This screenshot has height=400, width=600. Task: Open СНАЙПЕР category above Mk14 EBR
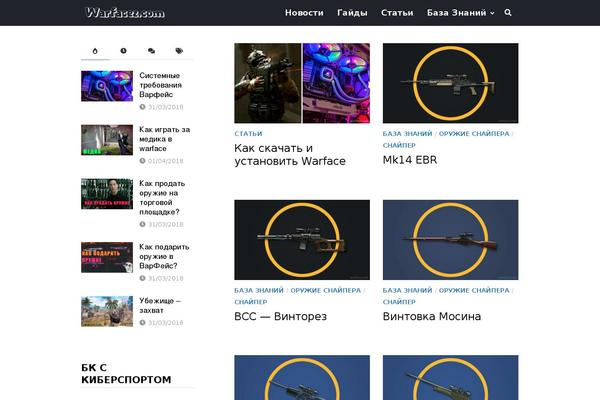click(x=399, y=145)
